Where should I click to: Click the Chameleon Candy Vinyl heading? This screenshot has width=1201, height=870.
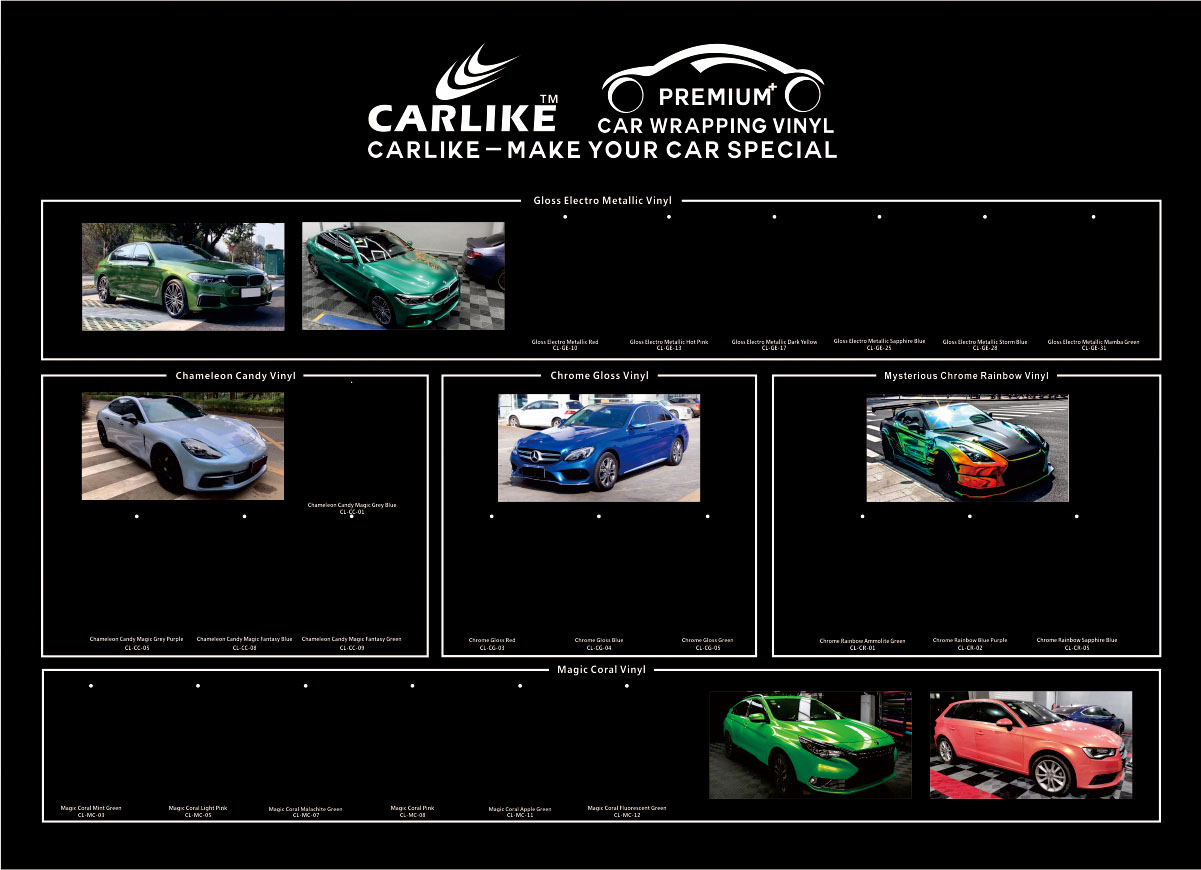pyautogui.click(x=236, y=376)
